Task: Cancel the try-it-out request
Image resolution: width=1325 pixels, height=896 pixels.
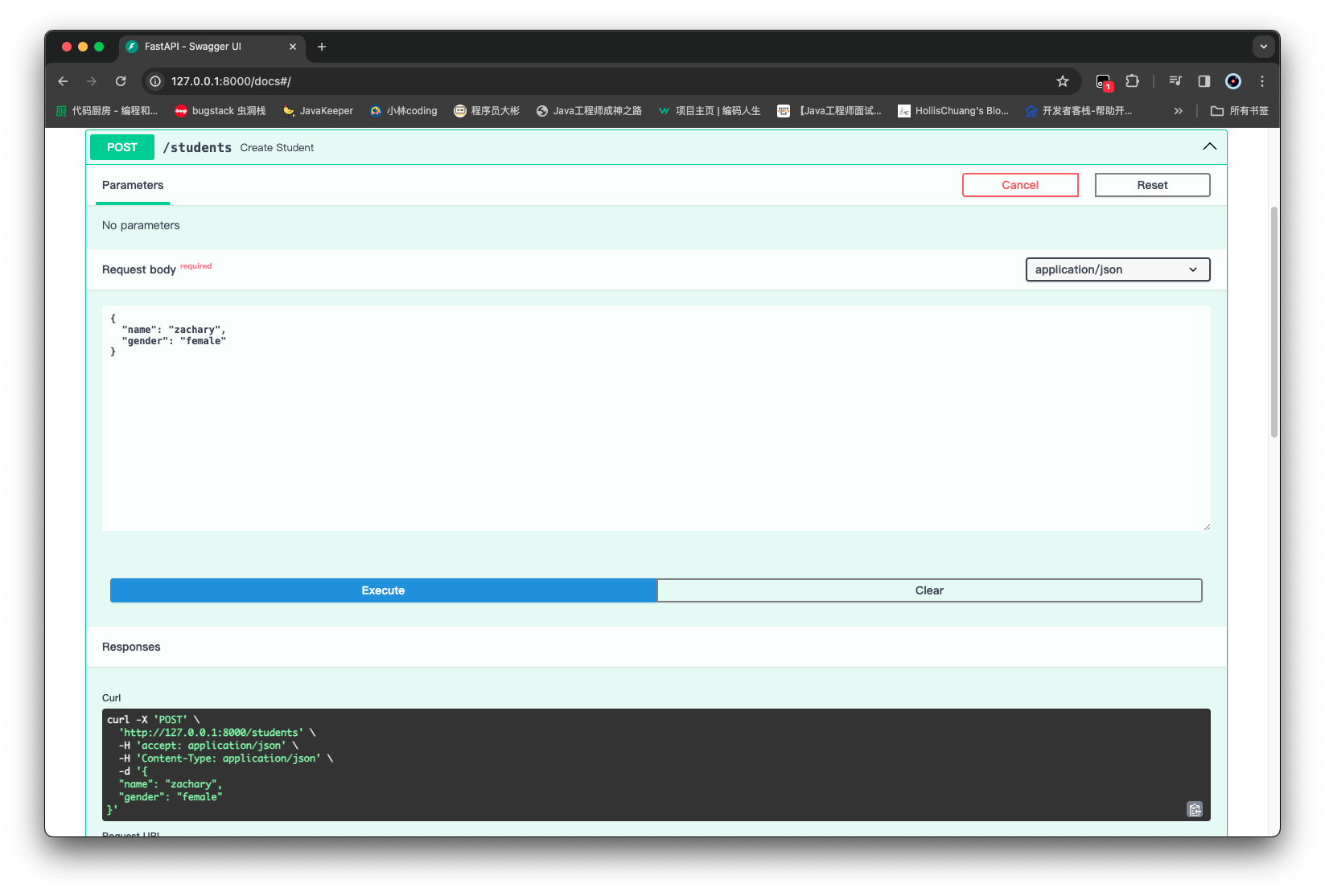Action: point(1020,185)
